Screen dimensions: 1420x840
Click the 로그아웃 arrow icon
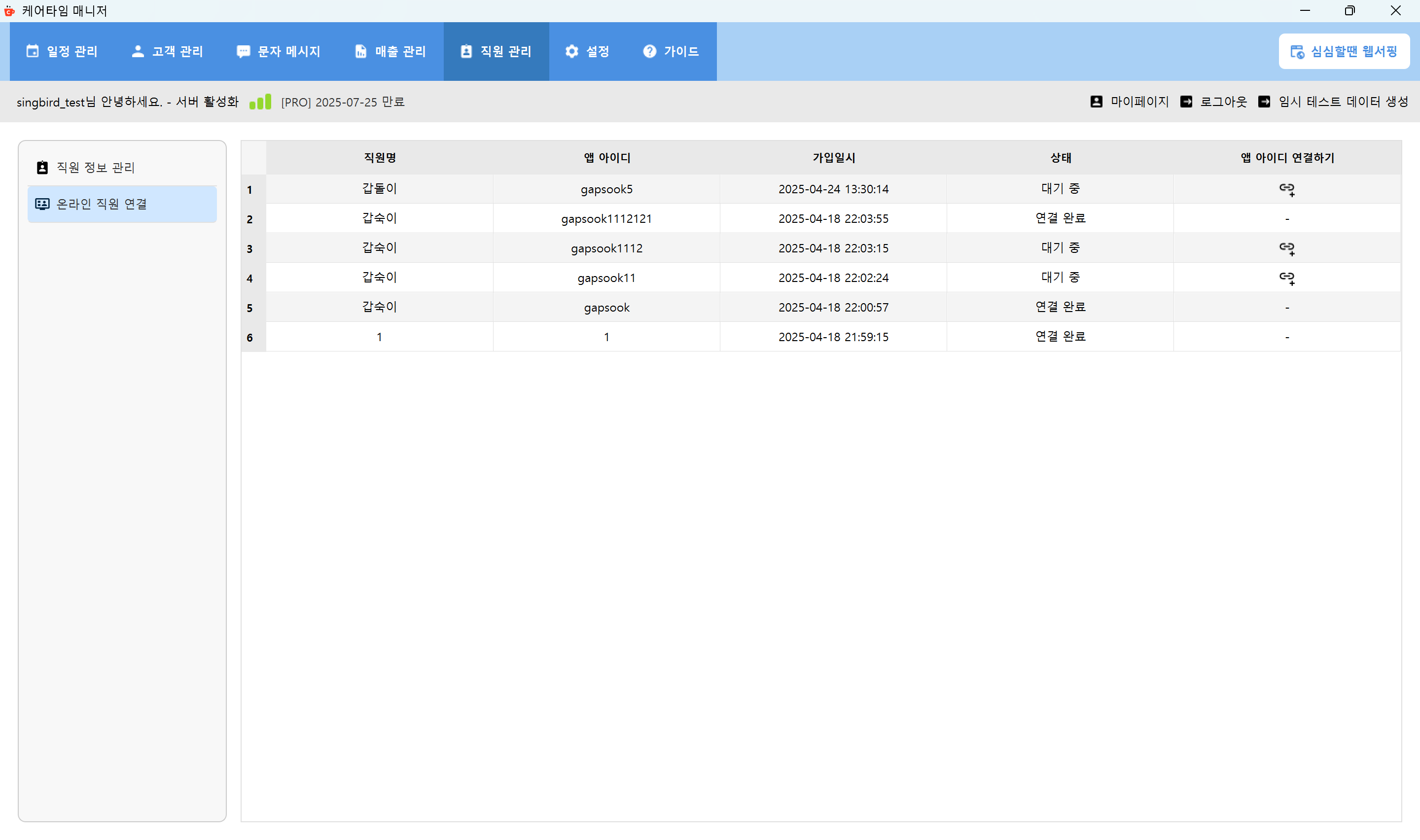[1187, 102]
